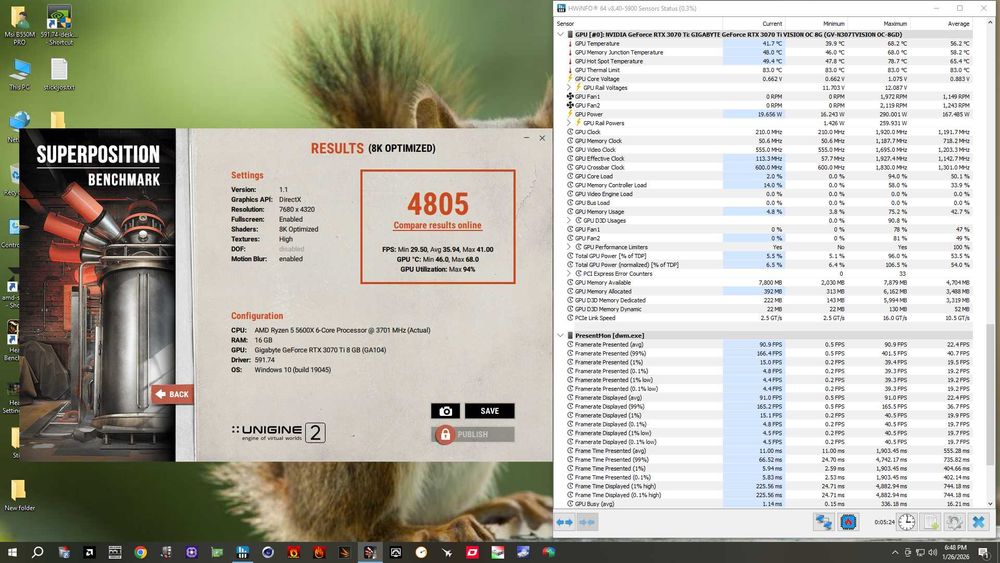Viewport: 1000px width, 563px height.
Task: Click the Cinebench sphere icon on the taskbar
Action: (268, 552)
